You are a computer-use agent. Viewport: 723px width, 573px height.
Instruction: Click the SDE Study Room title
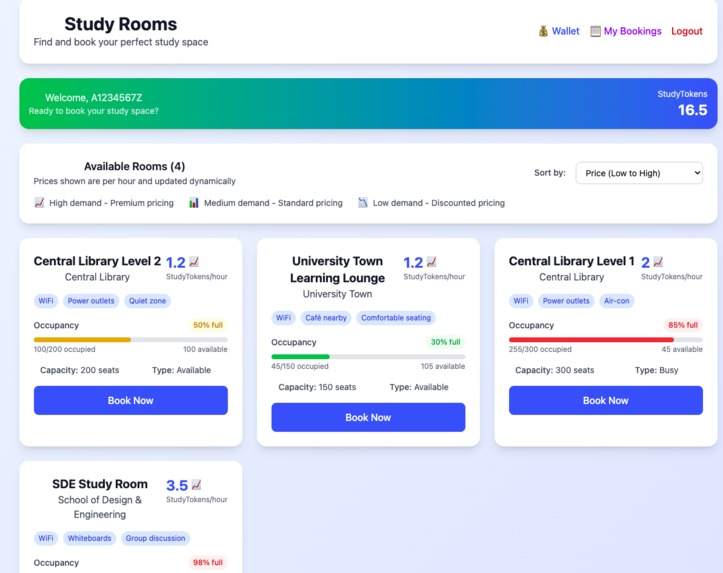coord(100,484)
